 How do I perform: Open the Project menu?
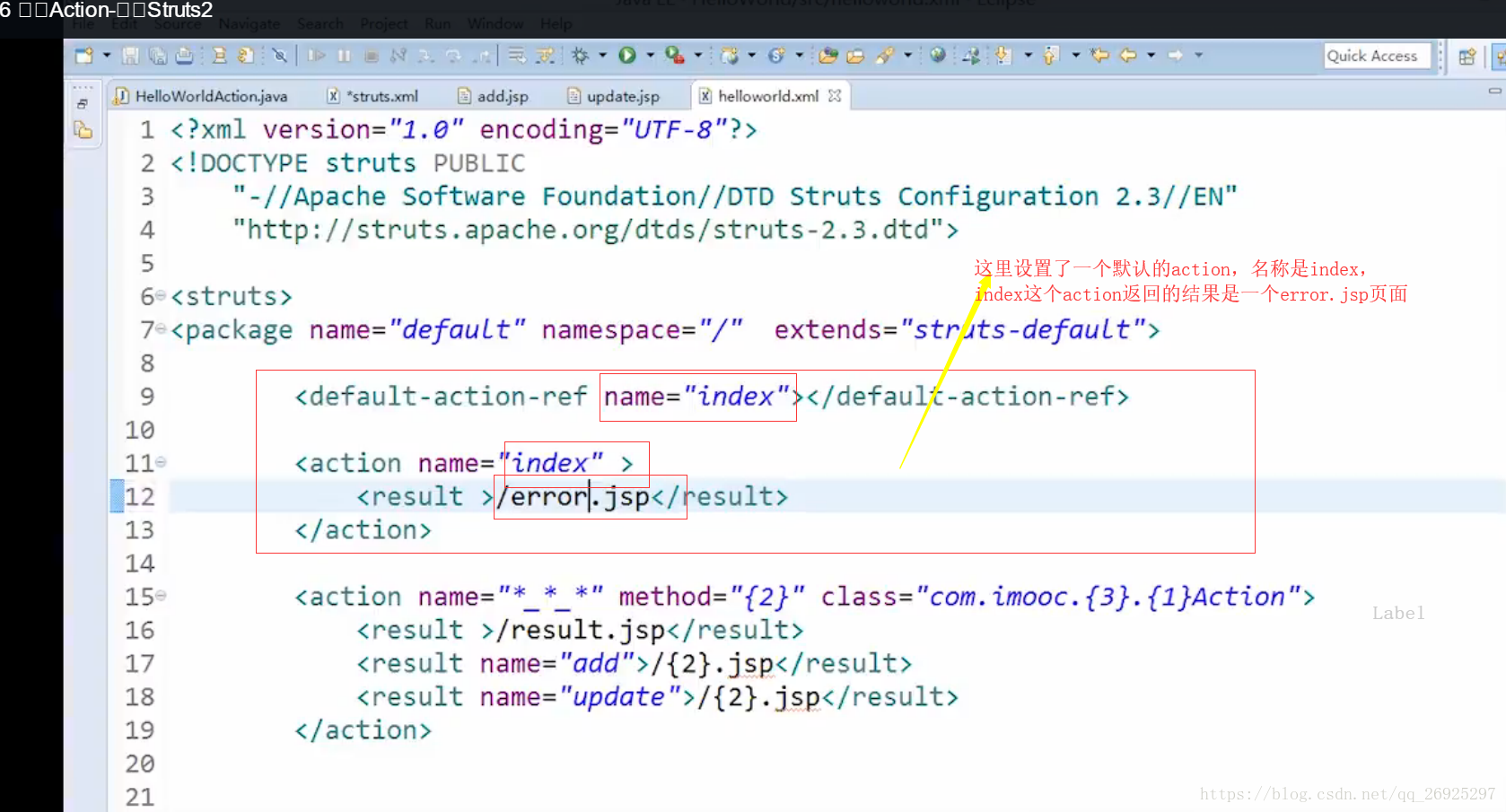384,24
